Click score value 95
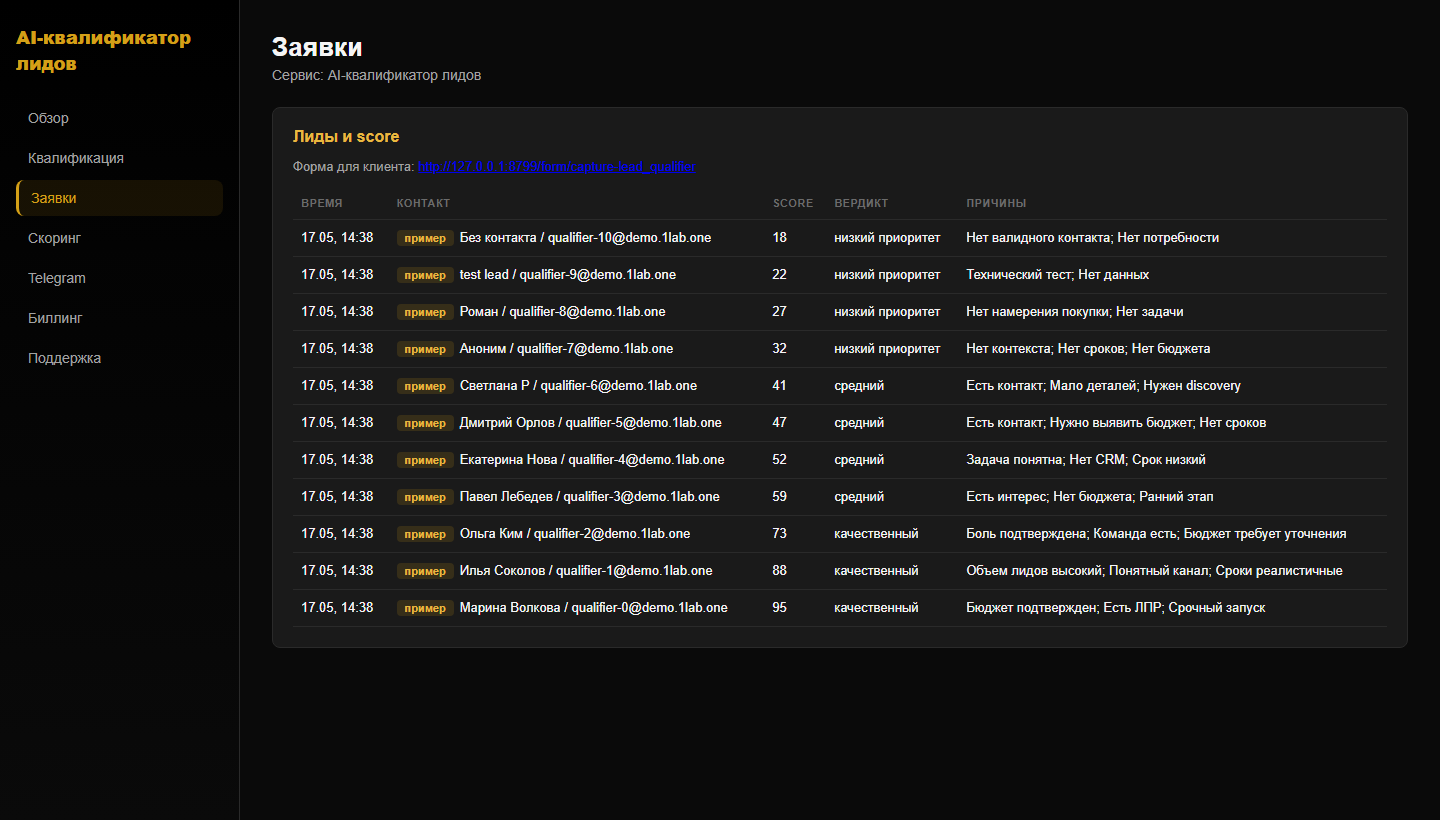1440x820 pixels. pyautogui.click(x=780, y=608)
